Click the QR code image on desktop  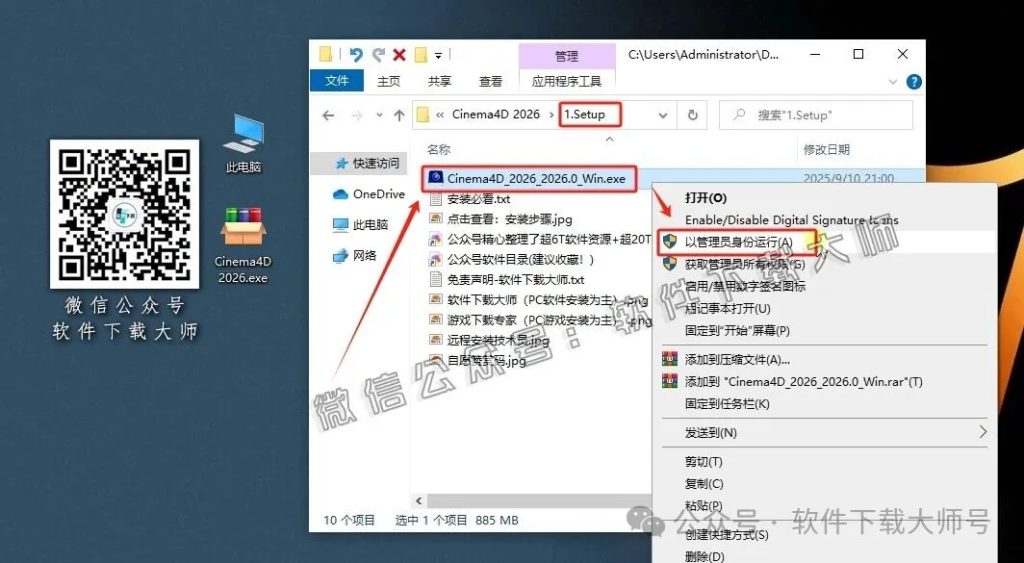point(125,214)
